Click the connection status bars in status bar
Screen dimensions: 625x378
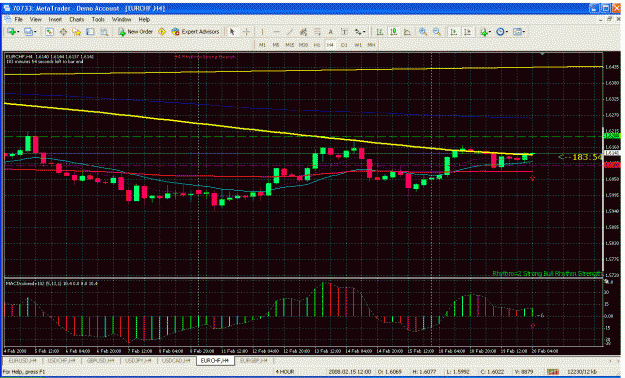pos(553,372)
